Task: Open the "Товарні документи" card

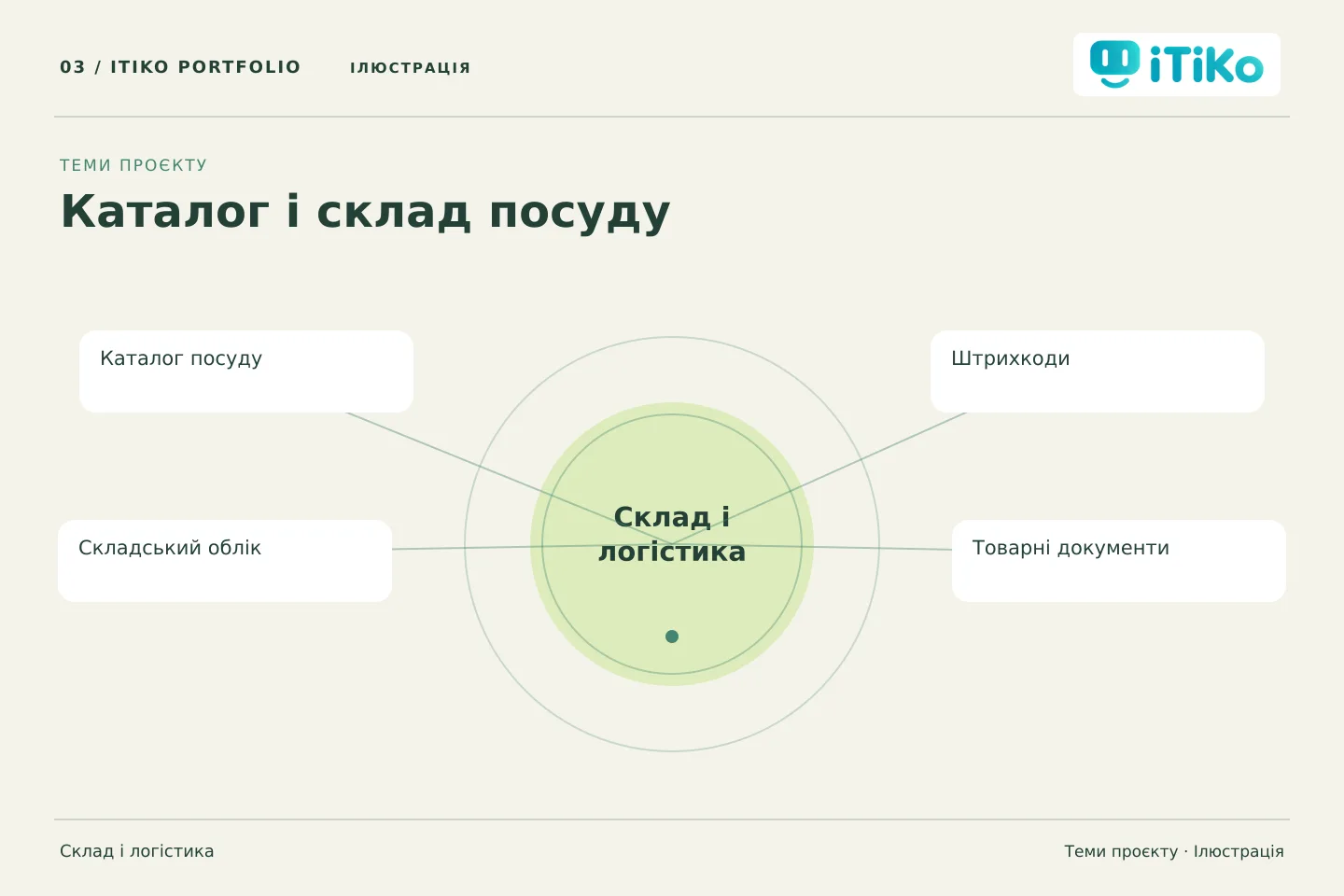Action: click(1119, 561)
